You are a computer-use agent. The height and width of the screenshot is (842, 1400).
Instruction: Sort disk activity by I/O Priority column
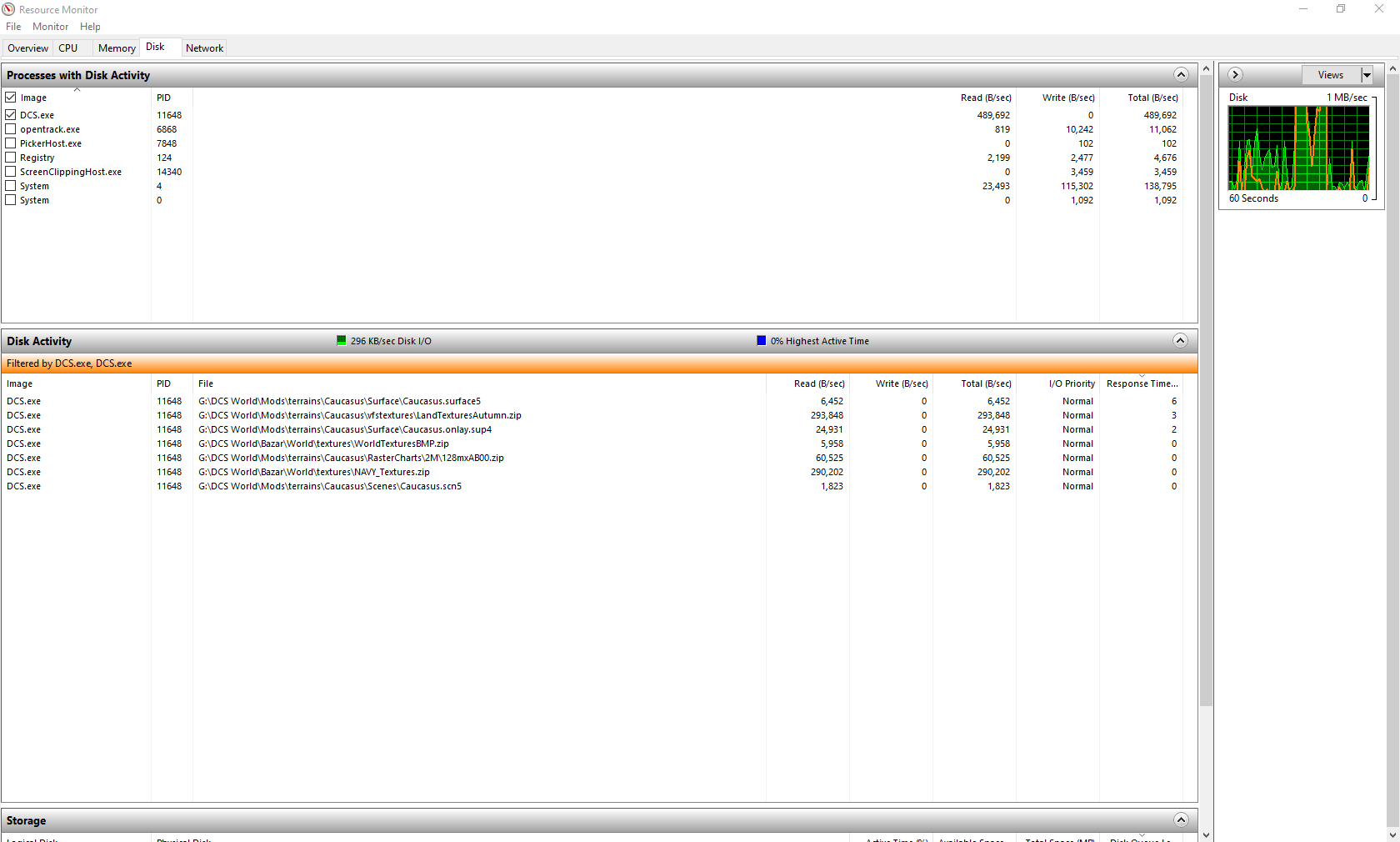[x=1072, y=383]
